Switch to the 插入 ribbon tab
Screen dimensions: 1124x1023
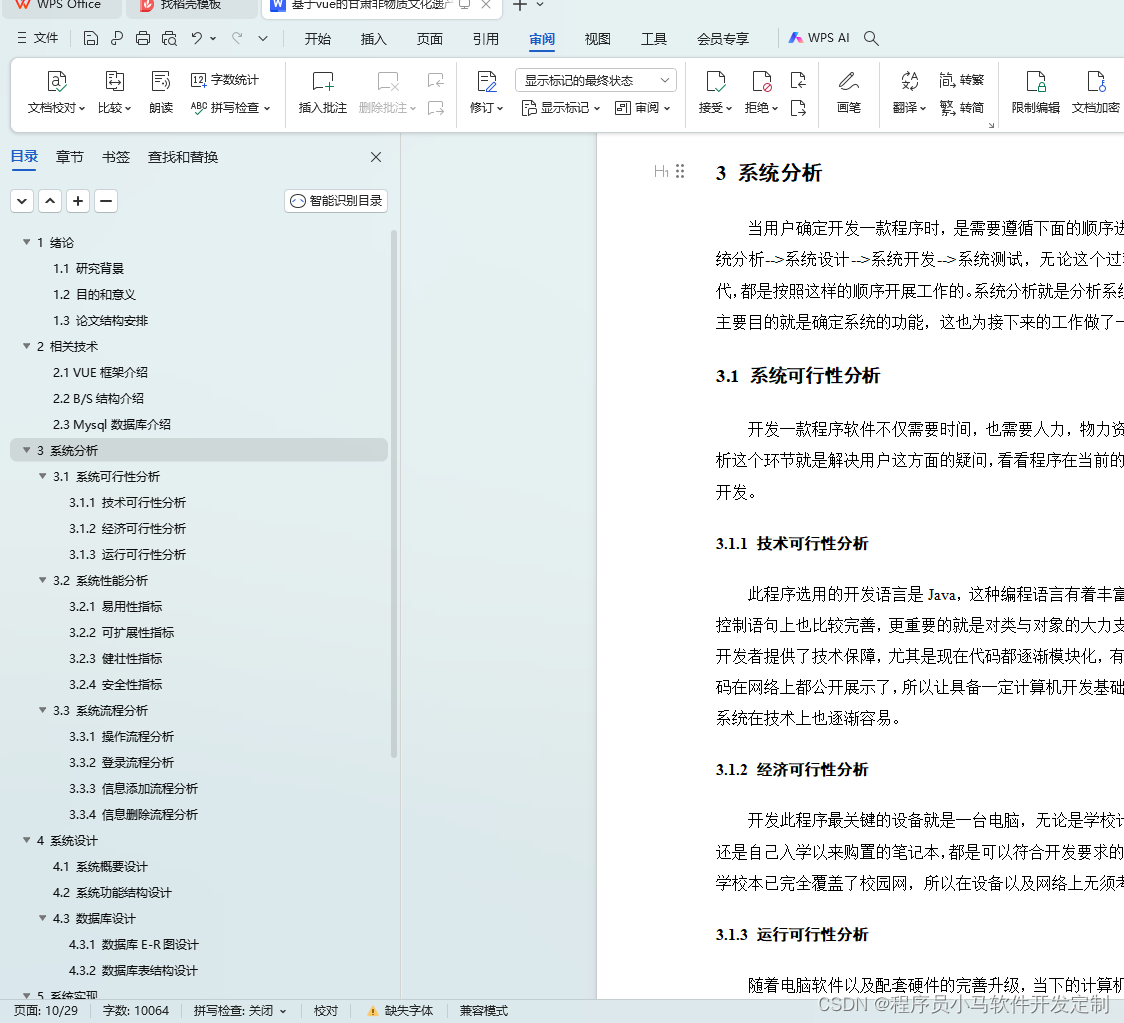point(373,39)
